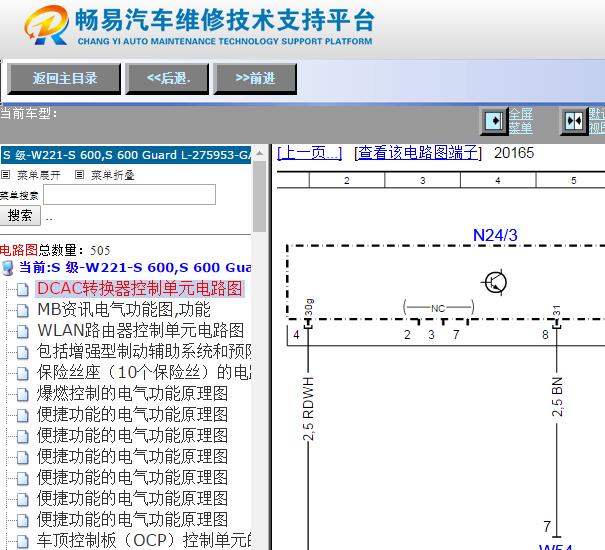Image resolution: width=605 pixels, height=550 pixels.
Task: Open DCAC转换器控制单元电路图 tree item
Action: point(140,289)
